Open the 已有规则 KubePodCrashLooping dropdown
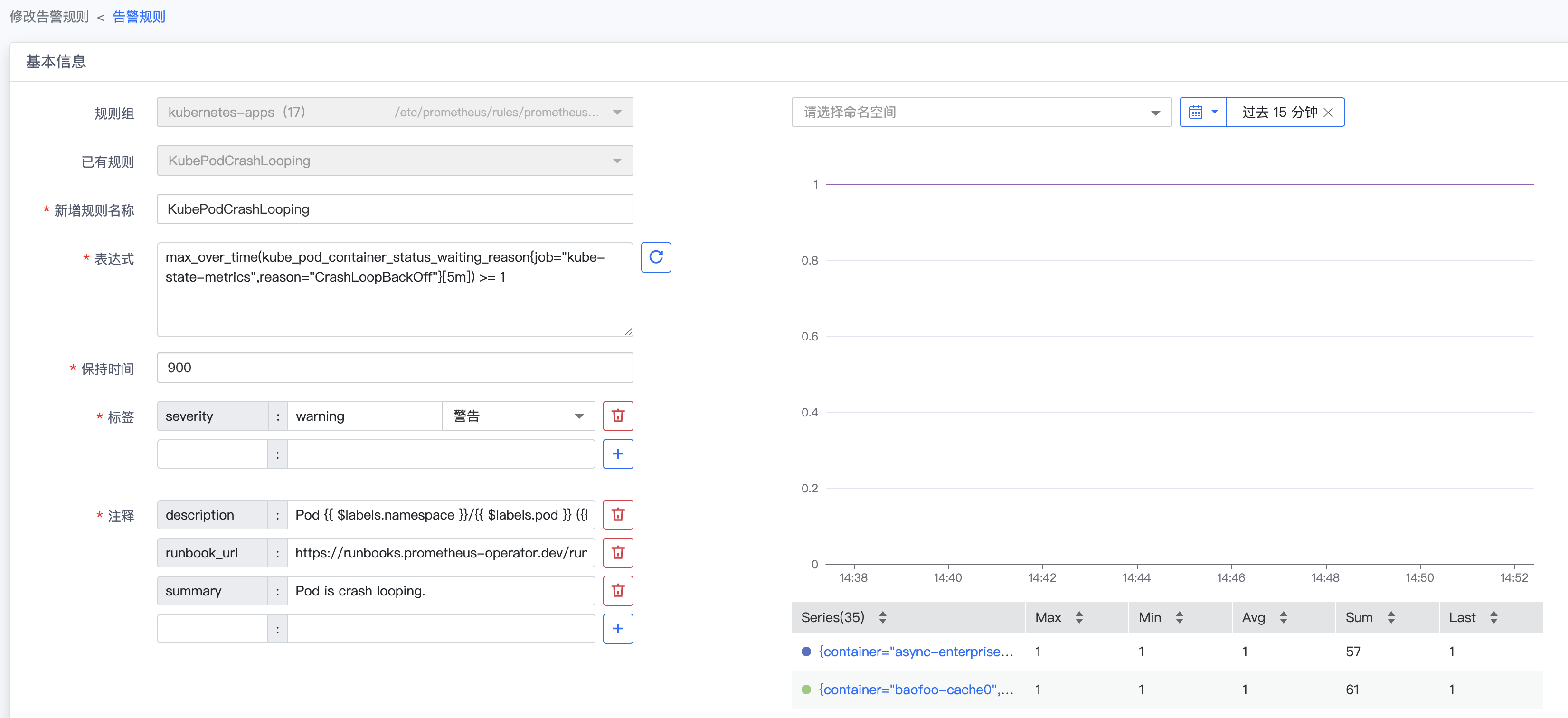1568x718 pixels. [395, 161]
